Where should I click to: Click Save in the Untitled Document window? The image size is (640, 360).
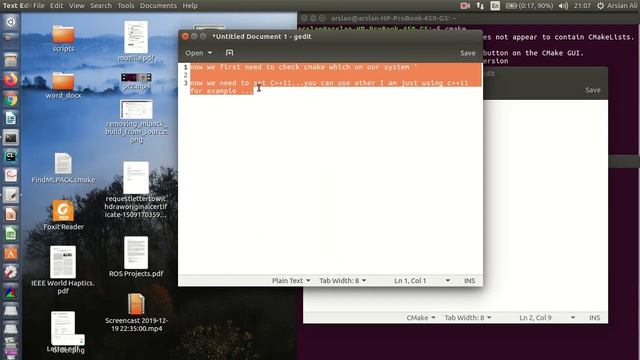tap(468, 53)
